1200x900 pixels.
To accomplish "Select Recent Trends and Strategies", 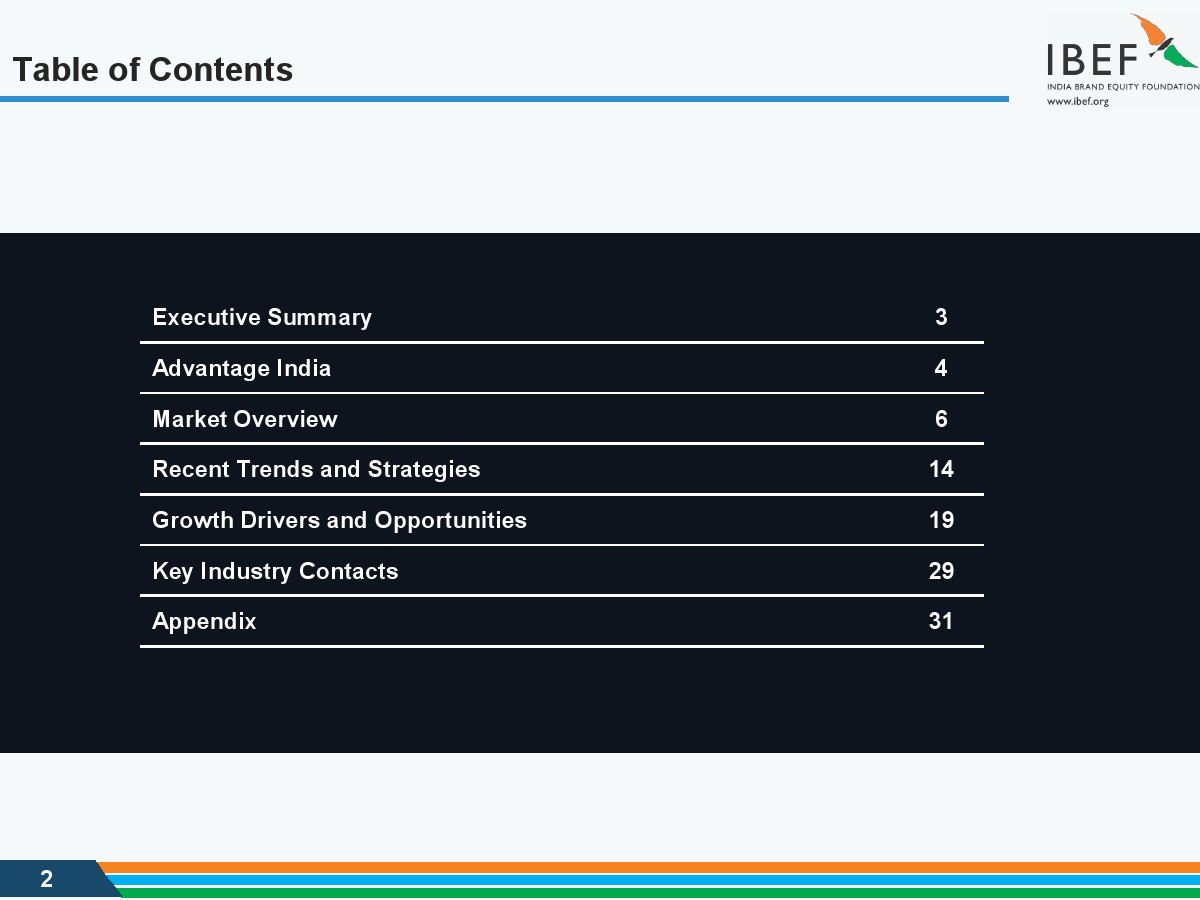I will click(x=316, y=470).
